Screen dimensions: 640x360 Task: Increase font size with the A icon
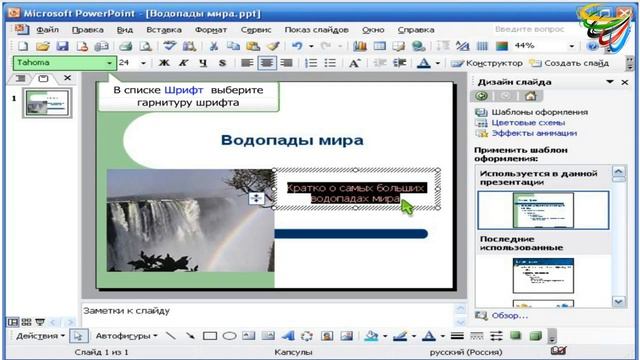point(354,63)
